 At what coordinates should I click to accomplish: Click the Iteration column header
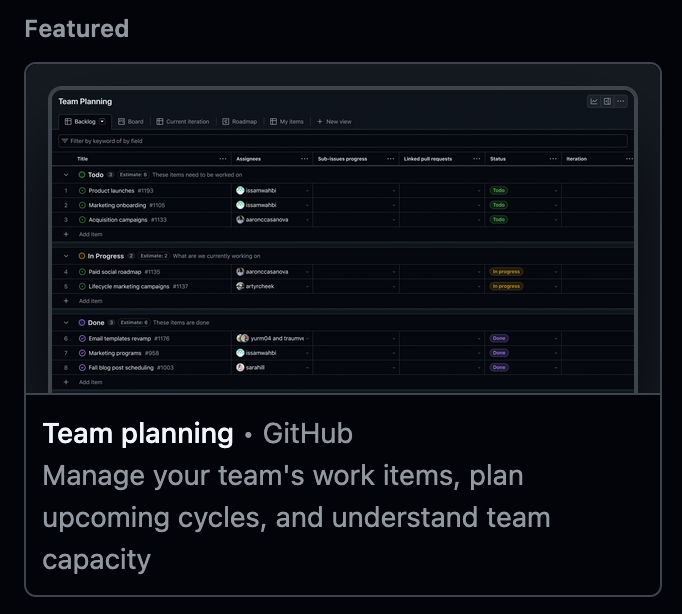tap(576, 159)
